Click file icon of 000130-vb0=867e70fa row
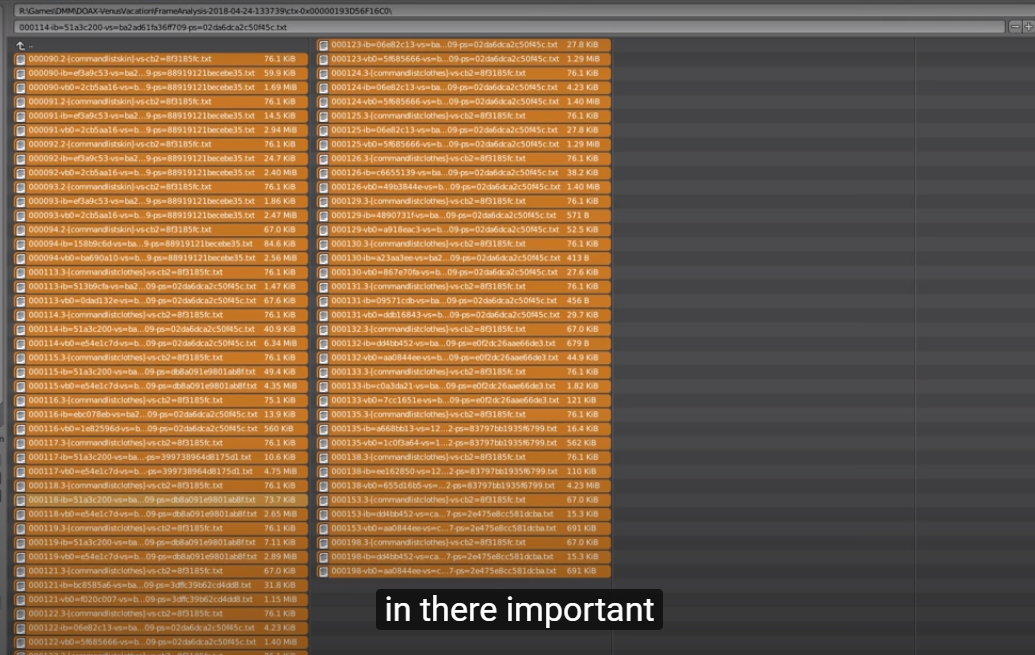This screenshot has height=655, width=1035. (x=323, y=272)
